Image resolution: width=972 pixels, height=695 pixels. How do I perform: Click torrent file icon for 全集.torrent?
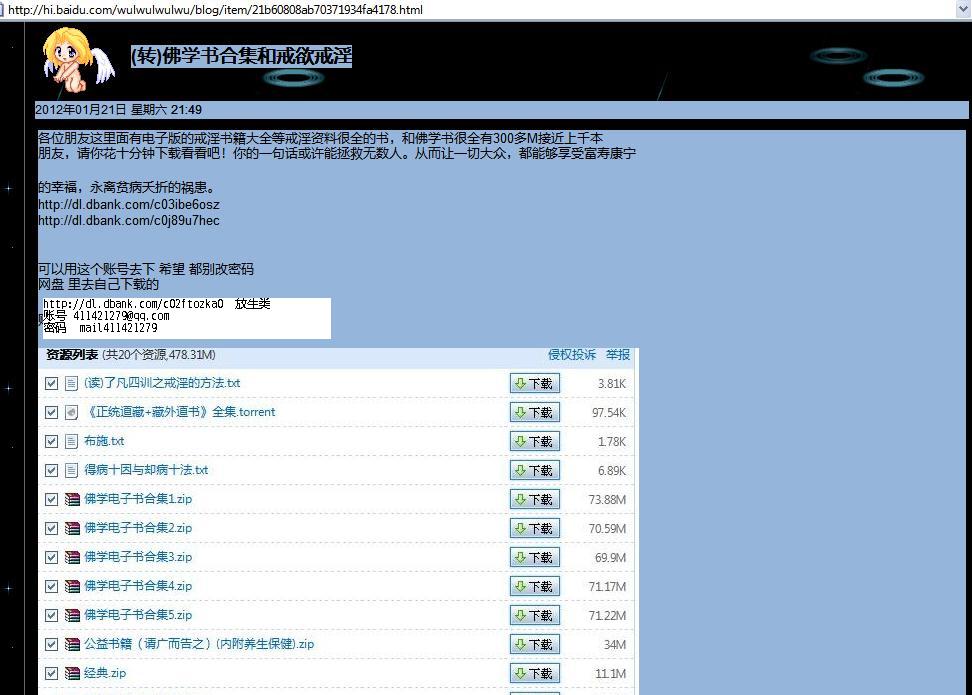click(71, 412)
